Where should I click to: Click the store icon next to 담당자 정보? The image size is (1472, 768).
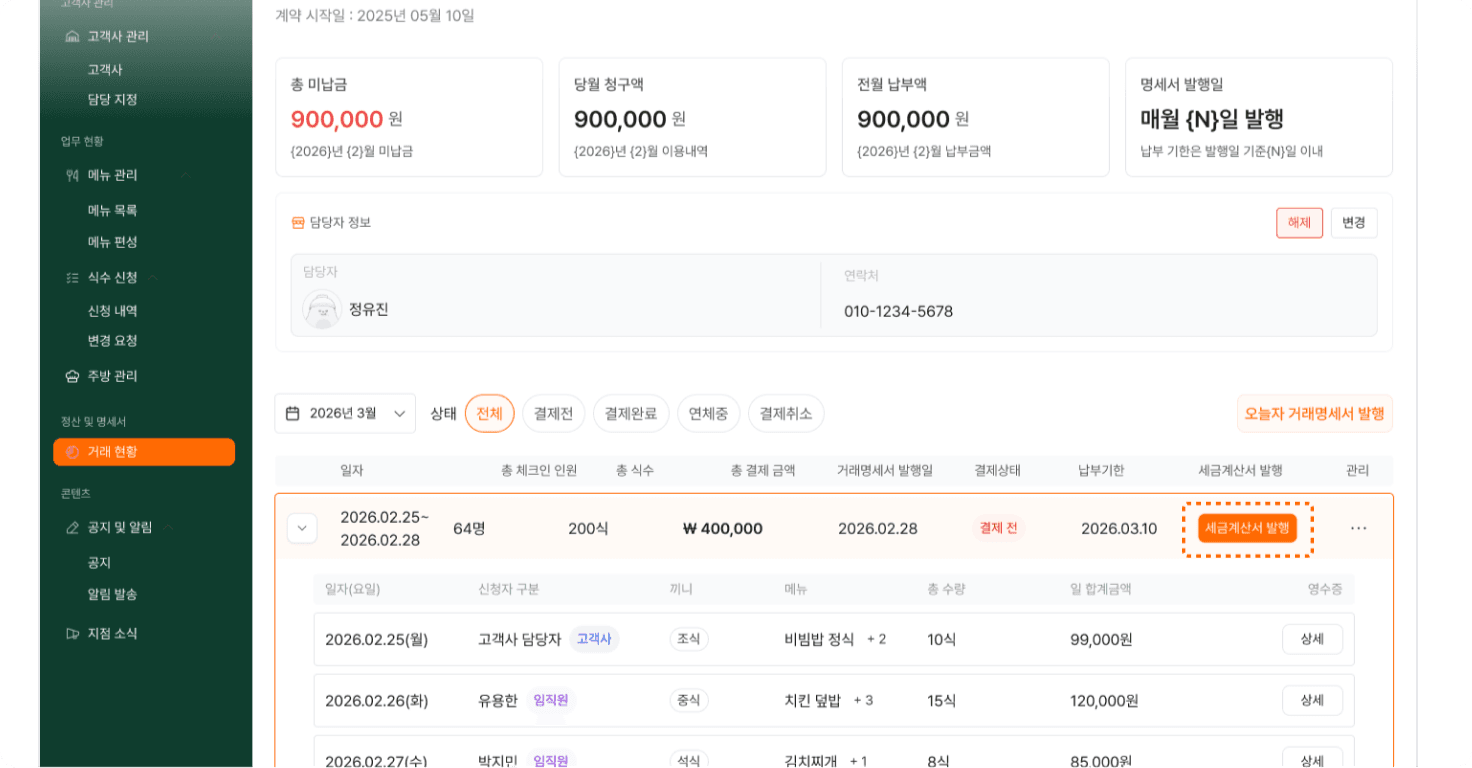pyautogui.click(x=298, y=223)
